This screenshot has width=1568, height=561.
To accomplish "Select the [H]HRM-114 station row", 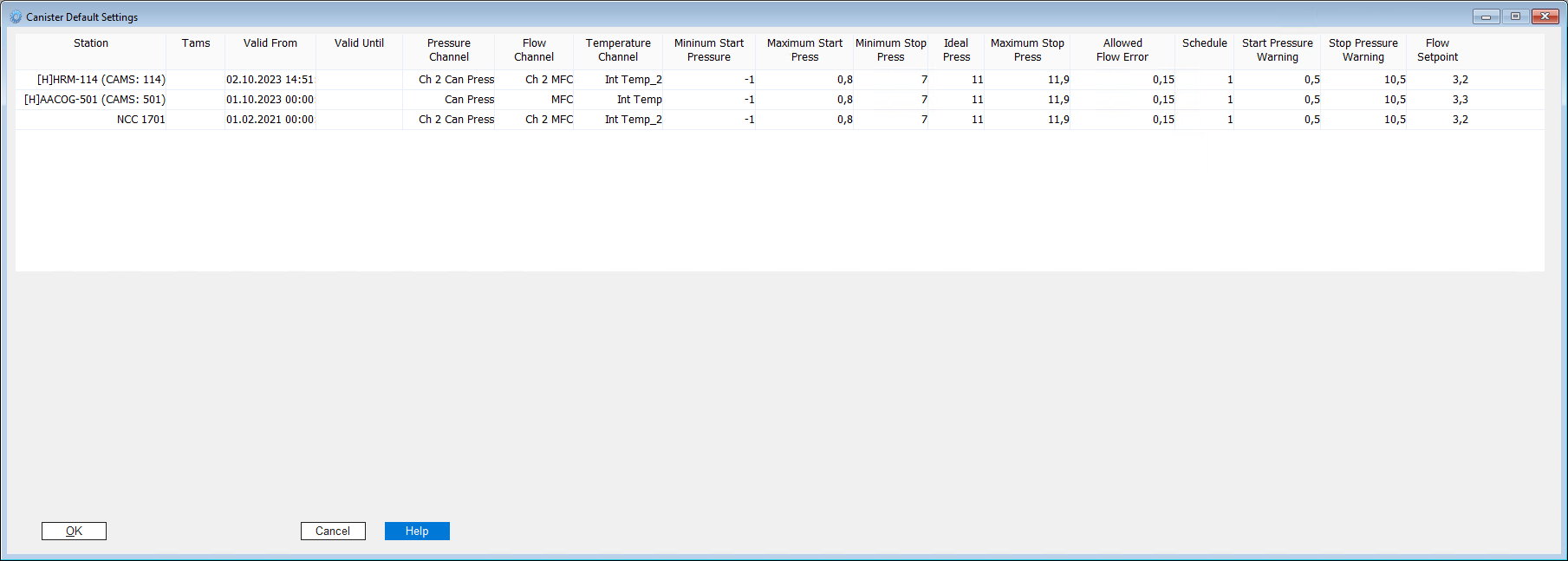I will pos(101,80).
